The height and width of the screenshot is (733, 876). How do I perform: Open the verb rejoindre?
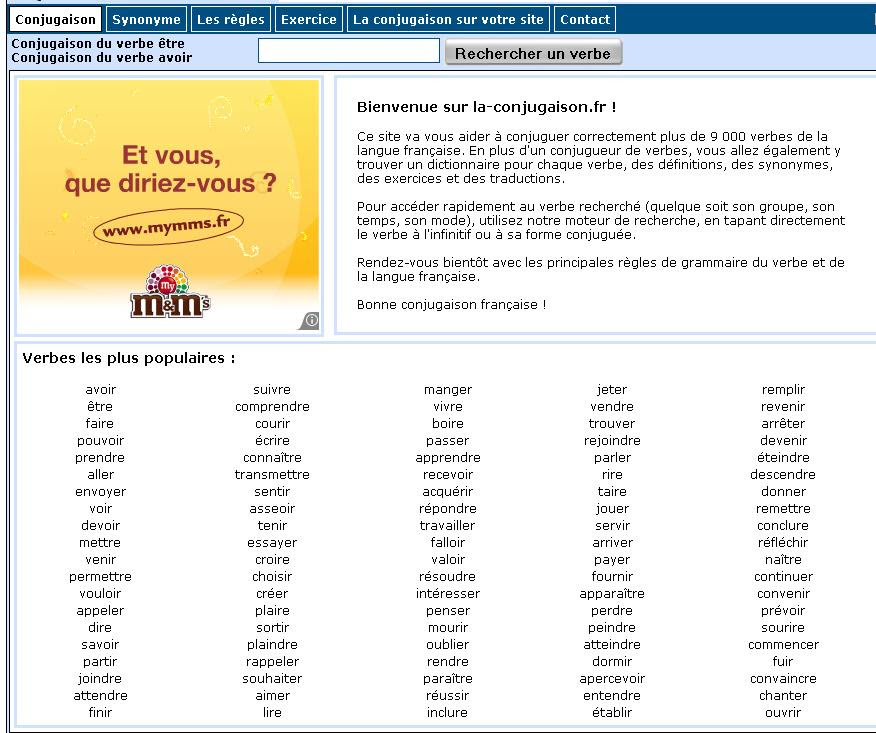(x=612, y=440)
